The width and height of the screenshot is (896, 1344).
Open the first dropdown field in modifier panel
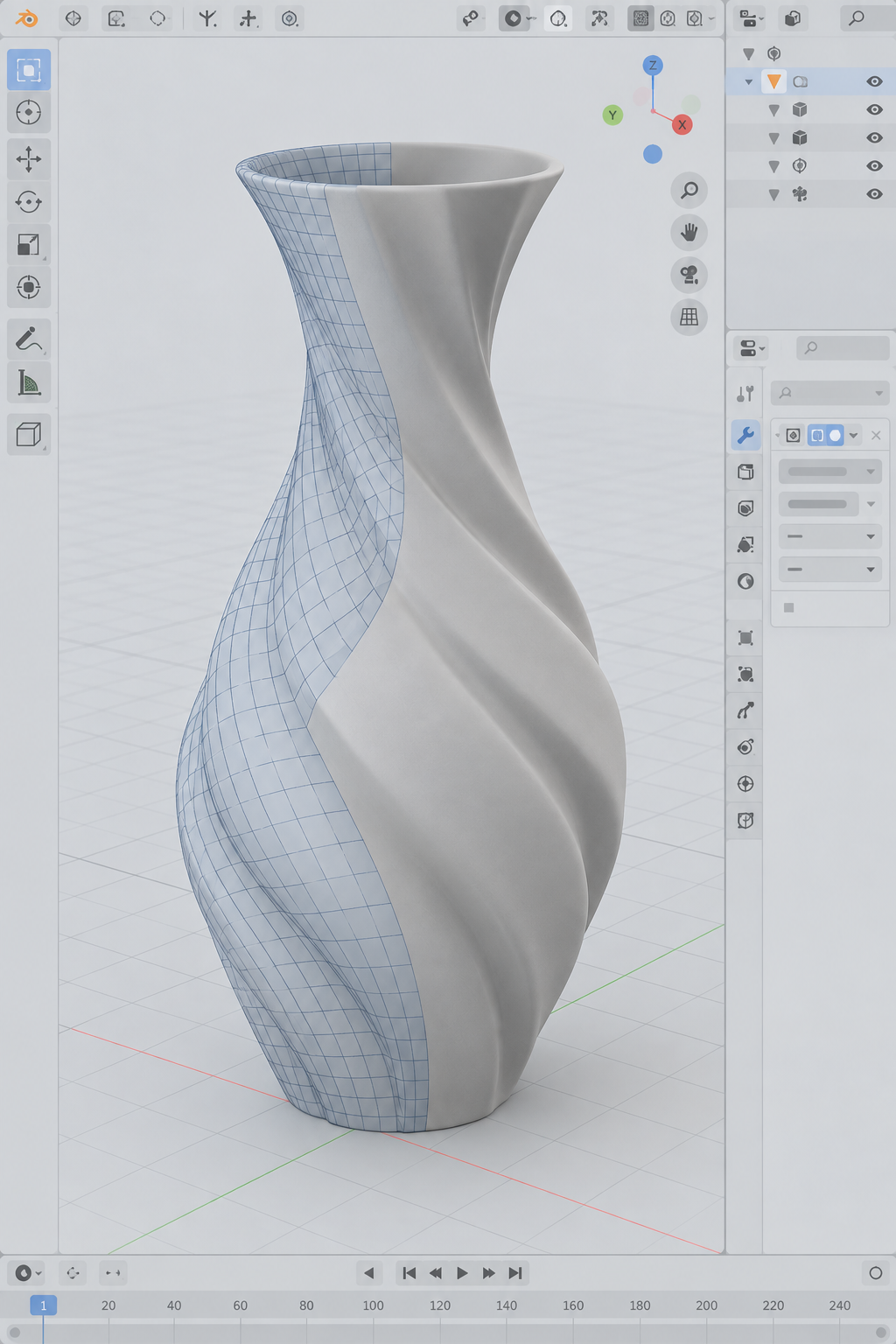click(x=829, y=472)
